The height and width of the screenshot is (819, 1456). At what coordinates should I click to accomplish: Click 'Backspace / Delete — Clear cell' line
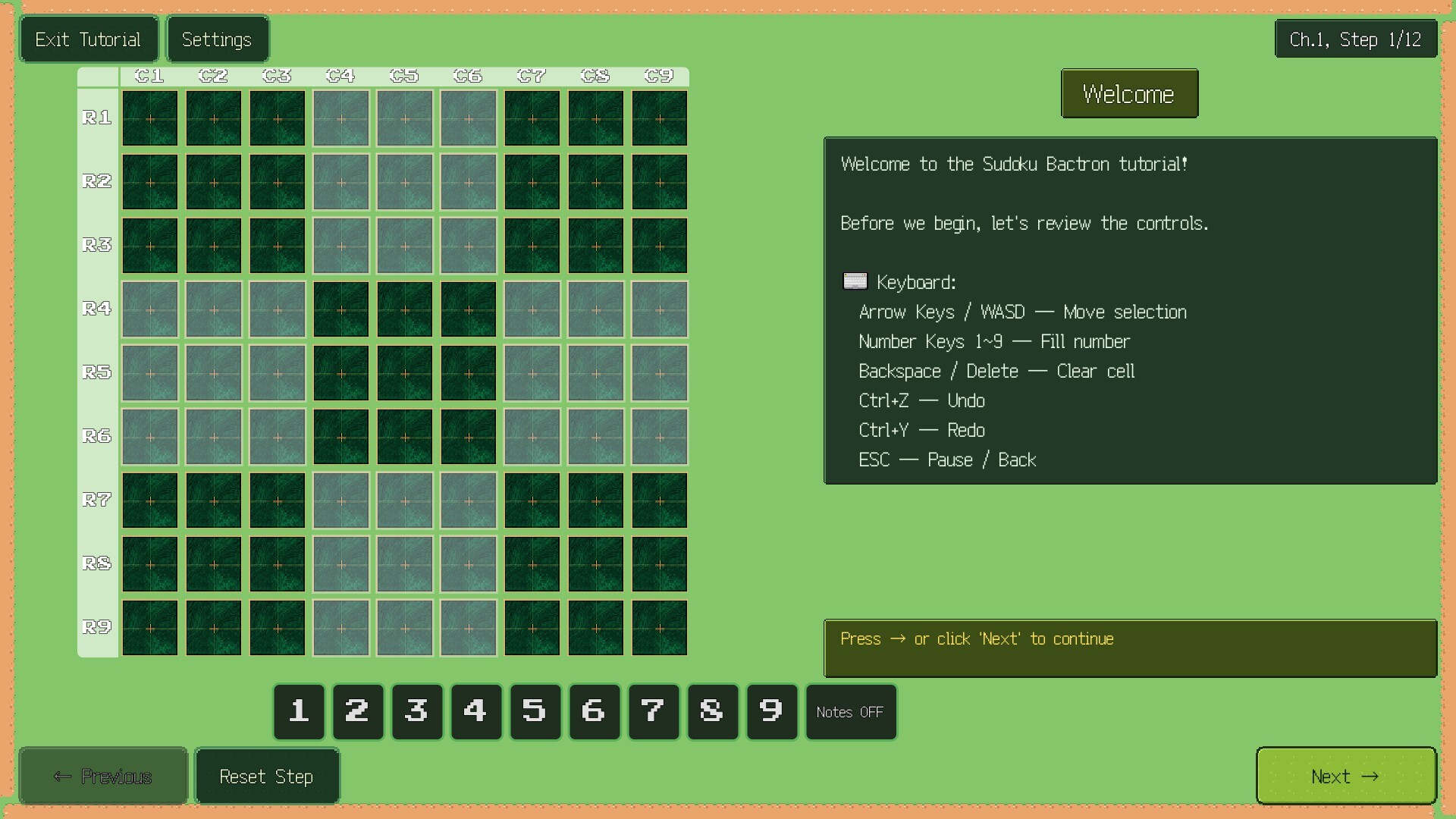tap(996, 371)
